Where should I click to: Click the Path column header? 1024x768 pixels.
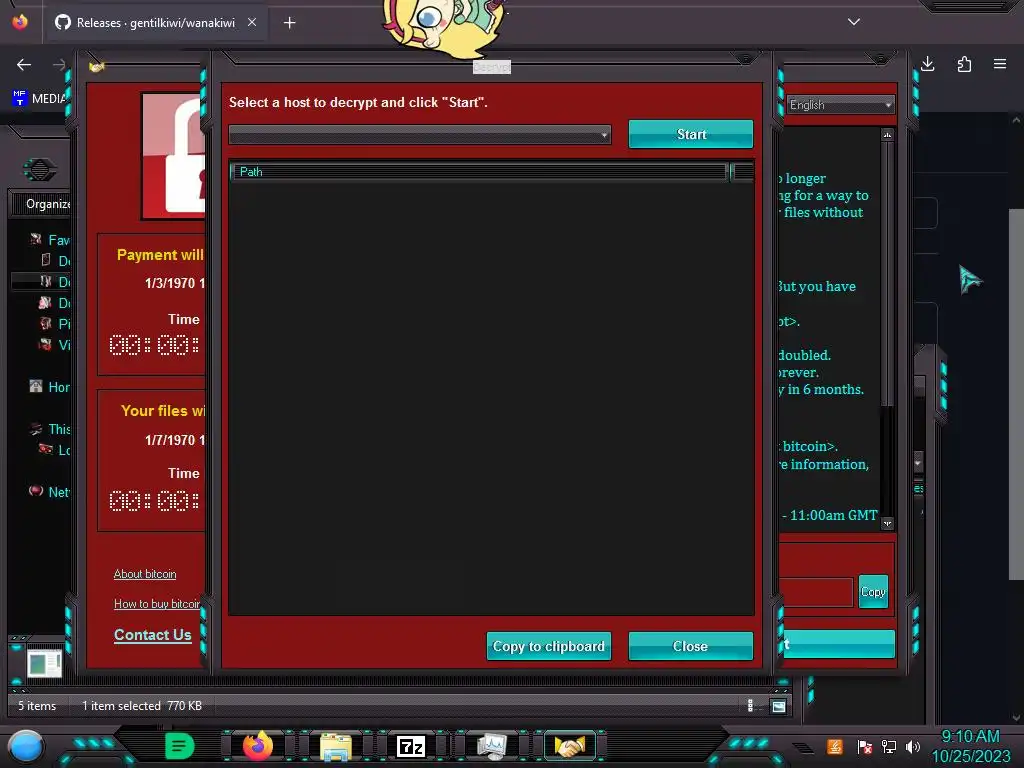[x=479, y=172]
